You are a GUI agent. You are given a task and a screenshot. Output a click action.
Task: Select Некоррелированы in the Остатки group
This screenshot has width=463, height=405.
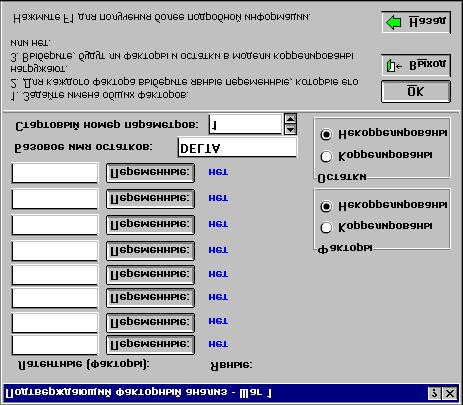click(326, 134)
